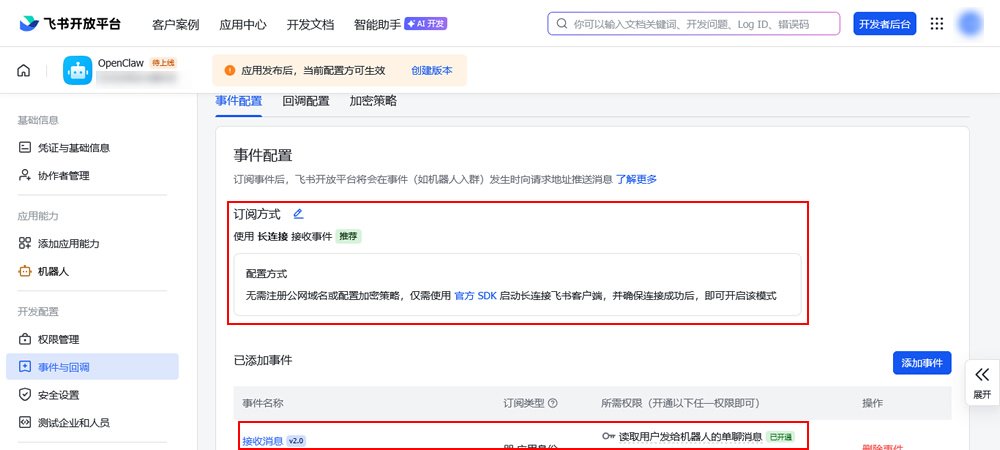The width and height of the screenshot is (1000, 450).
Task: Click the home icon in breadcrumb
Action: [24, 70]
